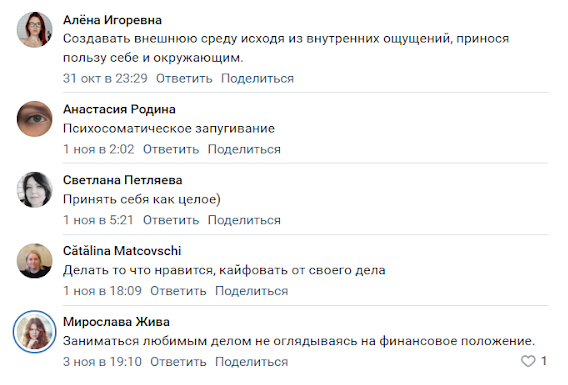Open Алёна Игоревна's avatar photo
This screenshot has width=568, height=385.
[x=35, y=29]
